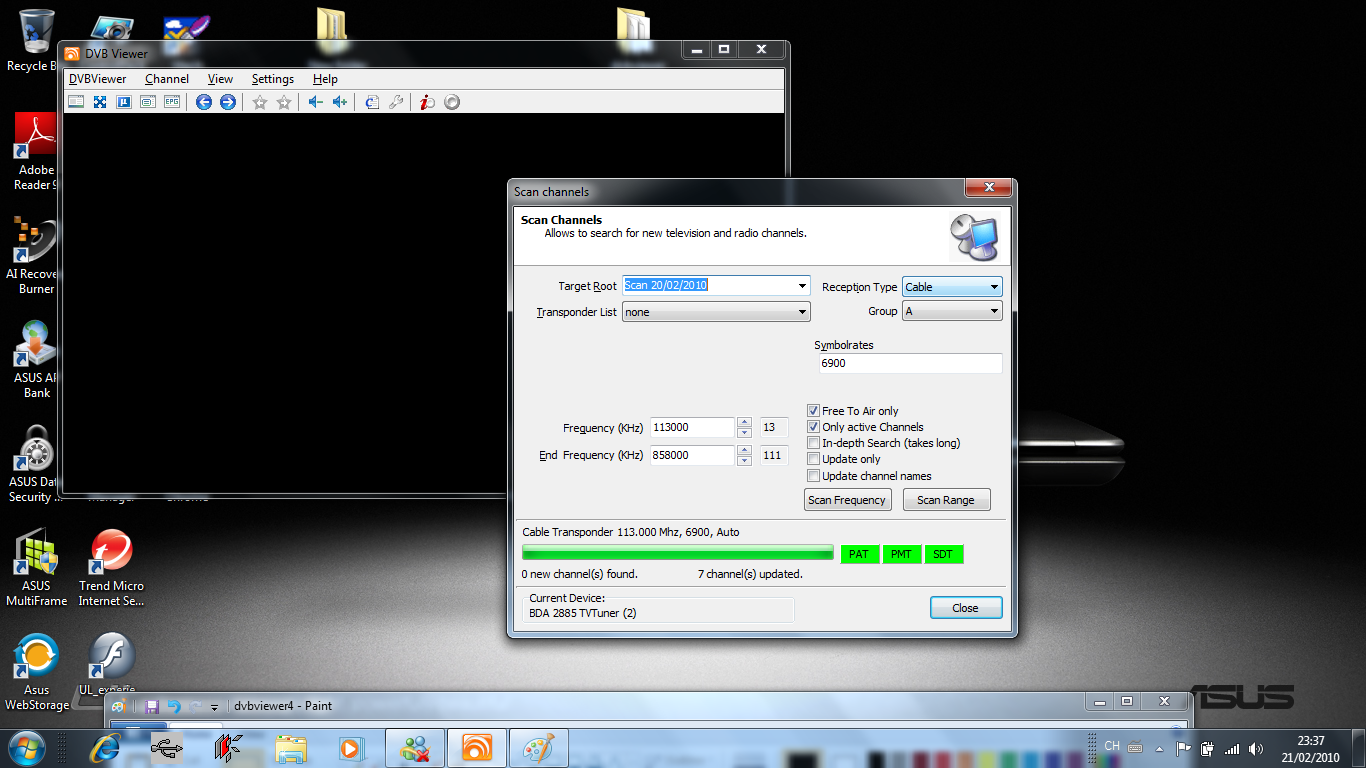
Task: Click the Save icon in Paint title bar
Action: click(152, 707)
